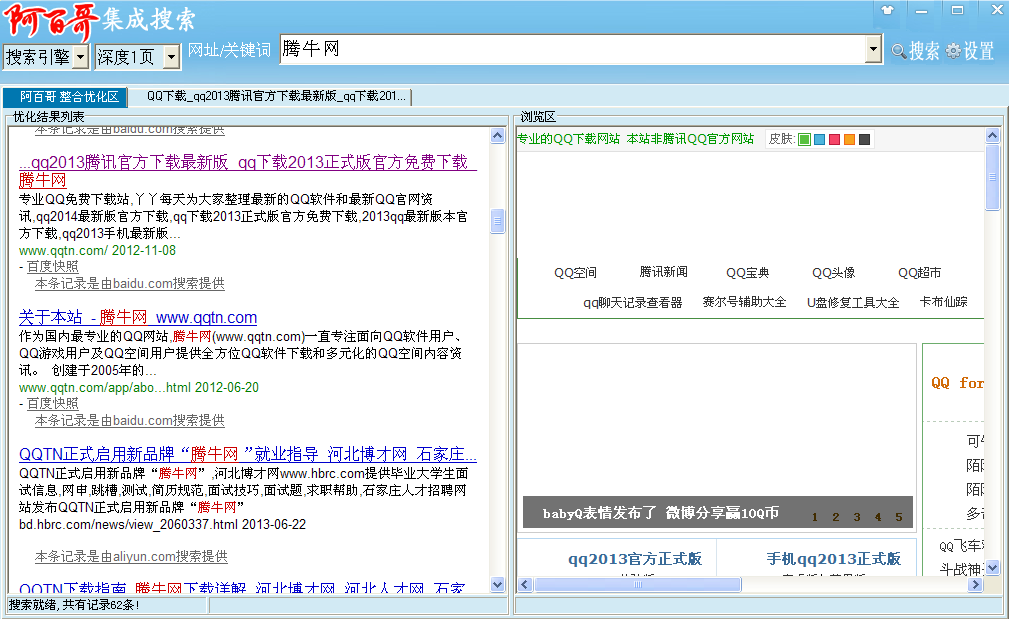Click the 搜索 magnifier button
The image size is (1009, 619).
[x=916, y=51]
